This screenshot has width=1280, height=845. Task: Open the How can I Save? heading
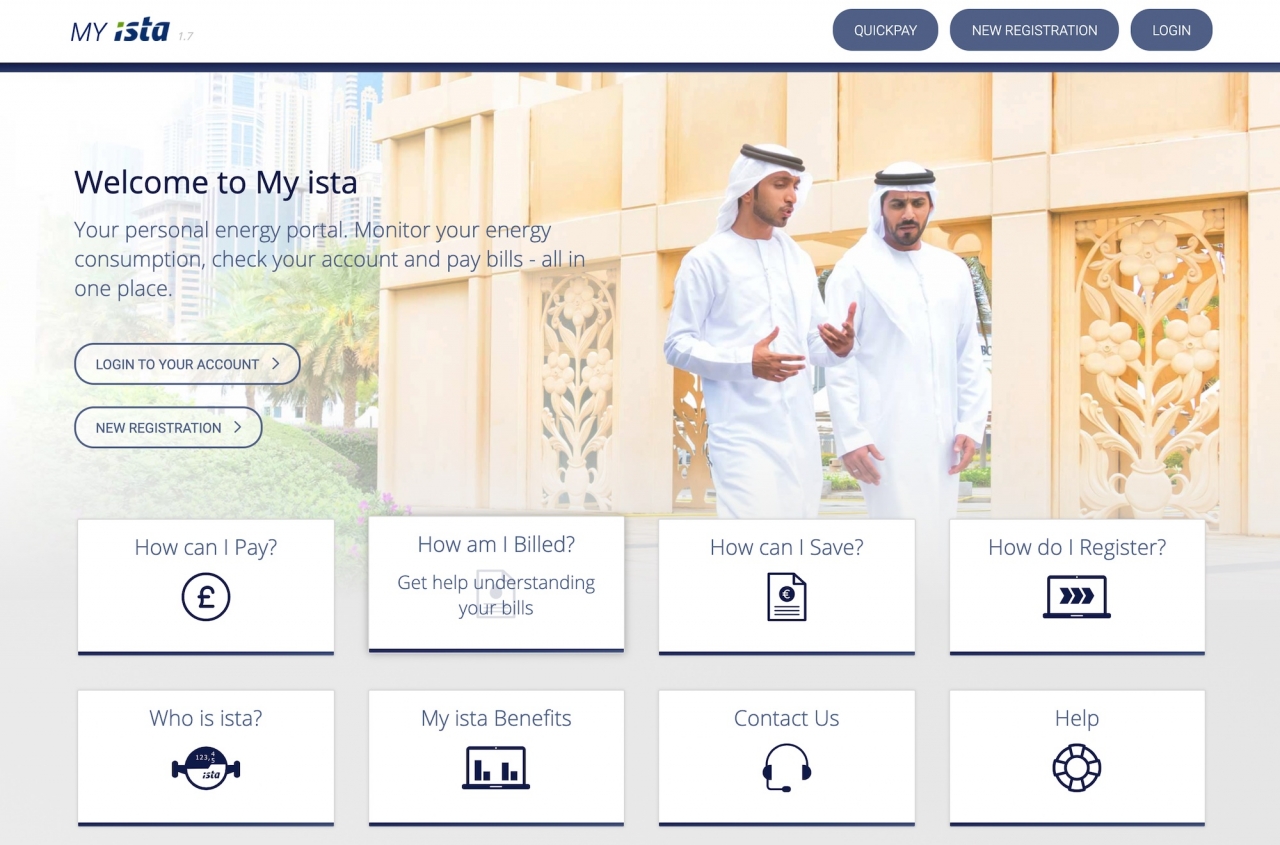point(787,547)
